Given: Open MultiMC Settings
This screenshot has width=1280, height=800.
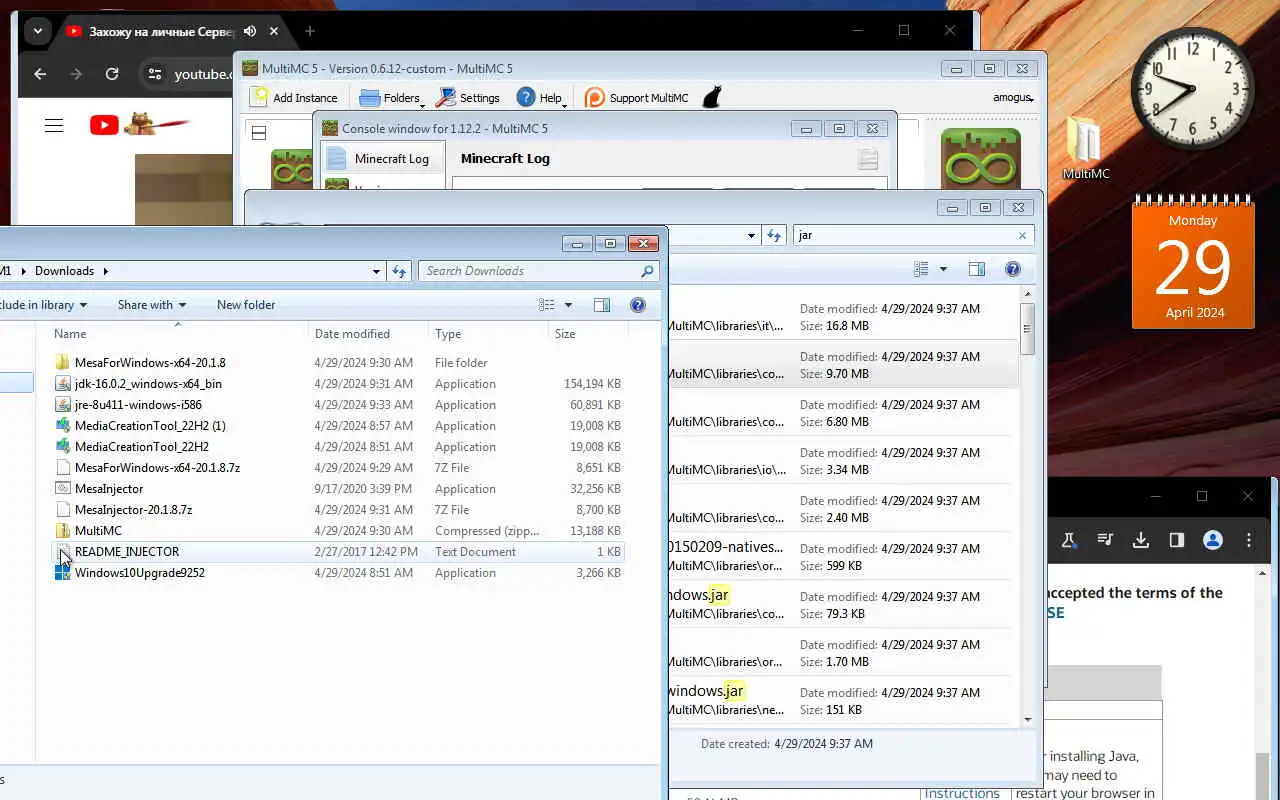Looking at the screenshot, I should click(x=468, y=97).
